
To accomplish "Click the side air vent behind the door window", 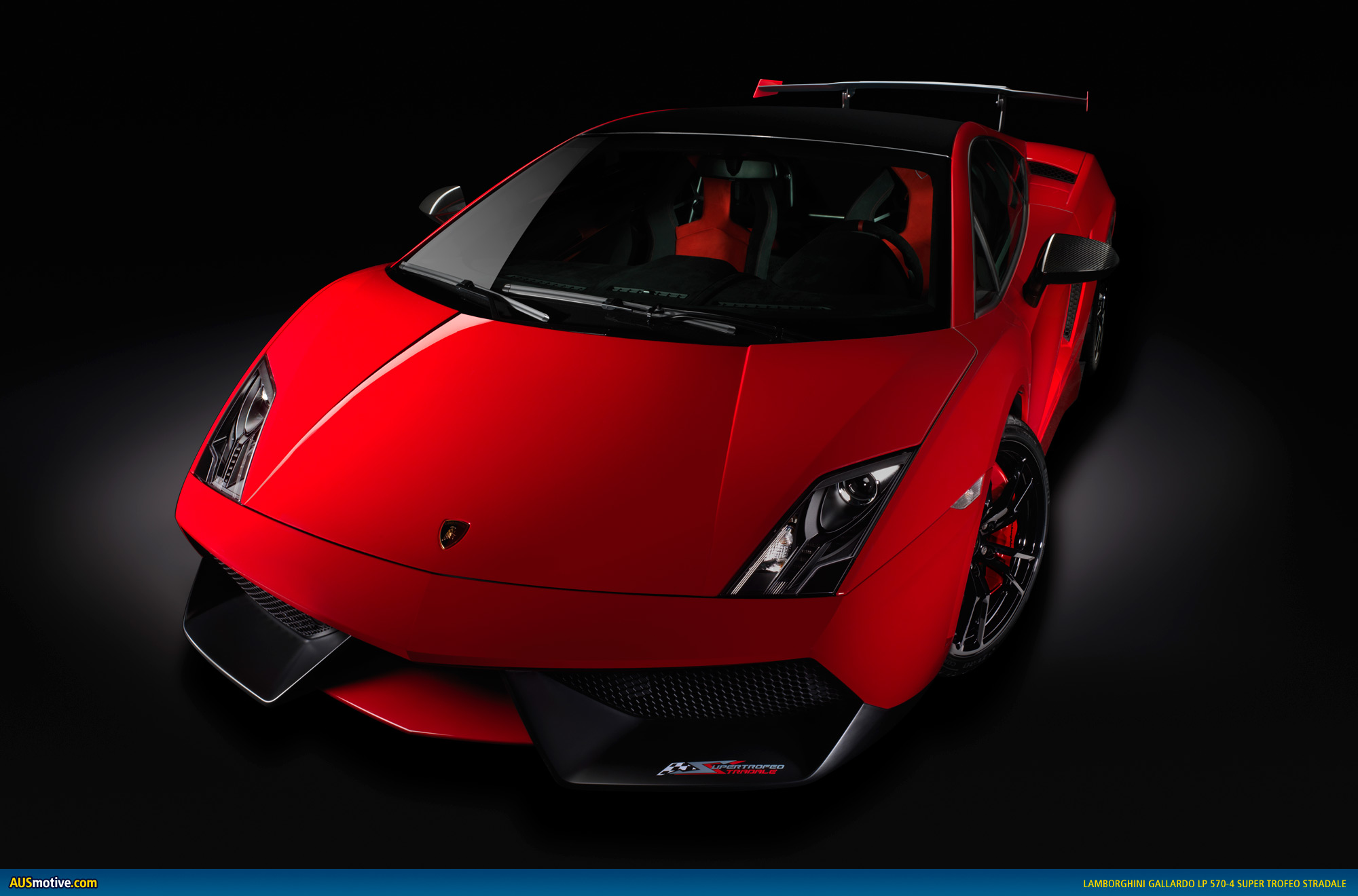I will 1052,172.
